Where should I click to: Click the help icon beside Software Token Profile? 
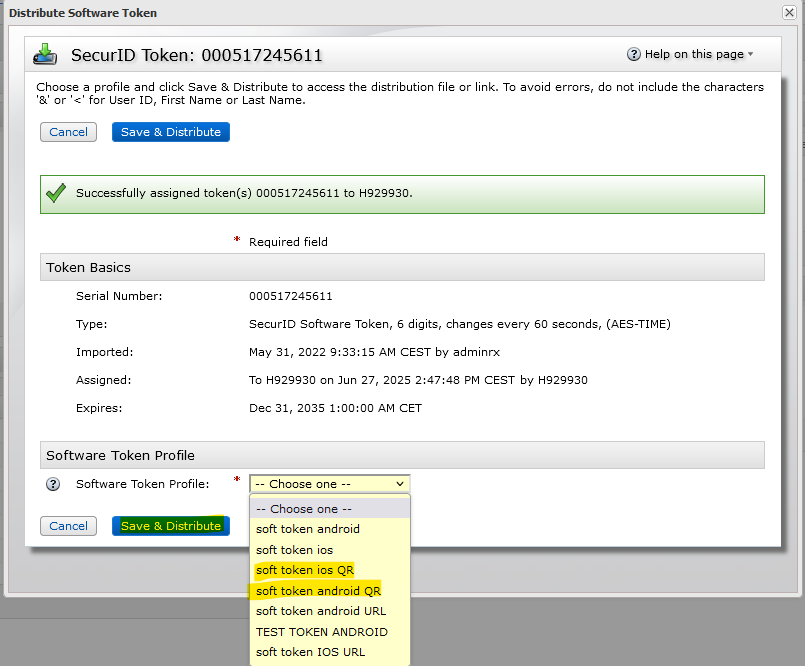[x=53, y=484]
